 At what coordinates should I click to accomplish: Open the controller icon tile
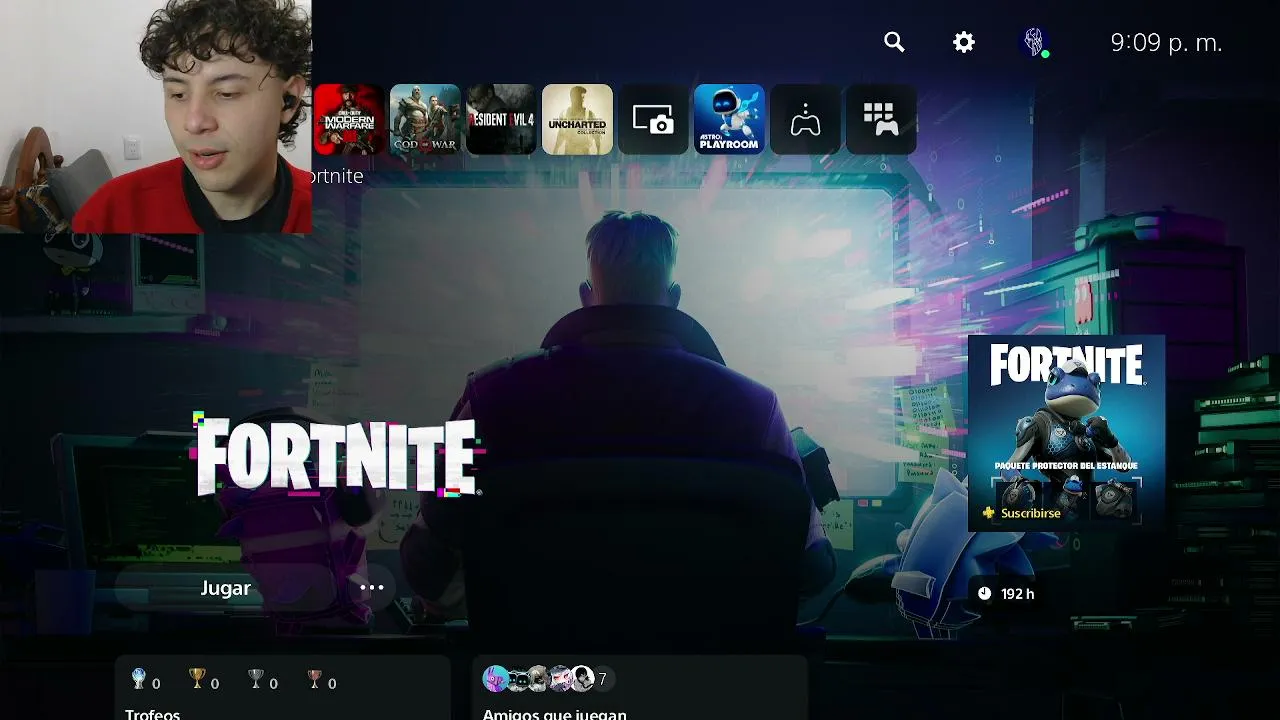805,119
